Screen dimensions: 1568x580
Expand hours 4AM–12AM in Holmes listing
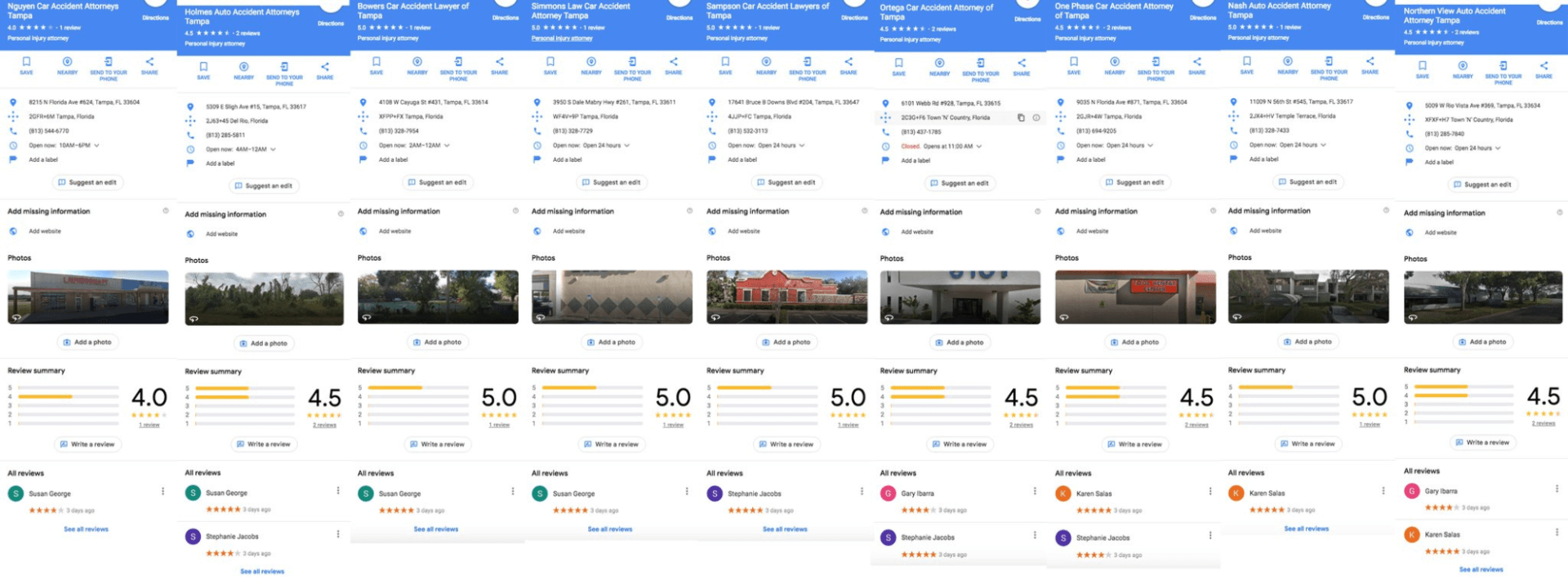pos(273,149)
